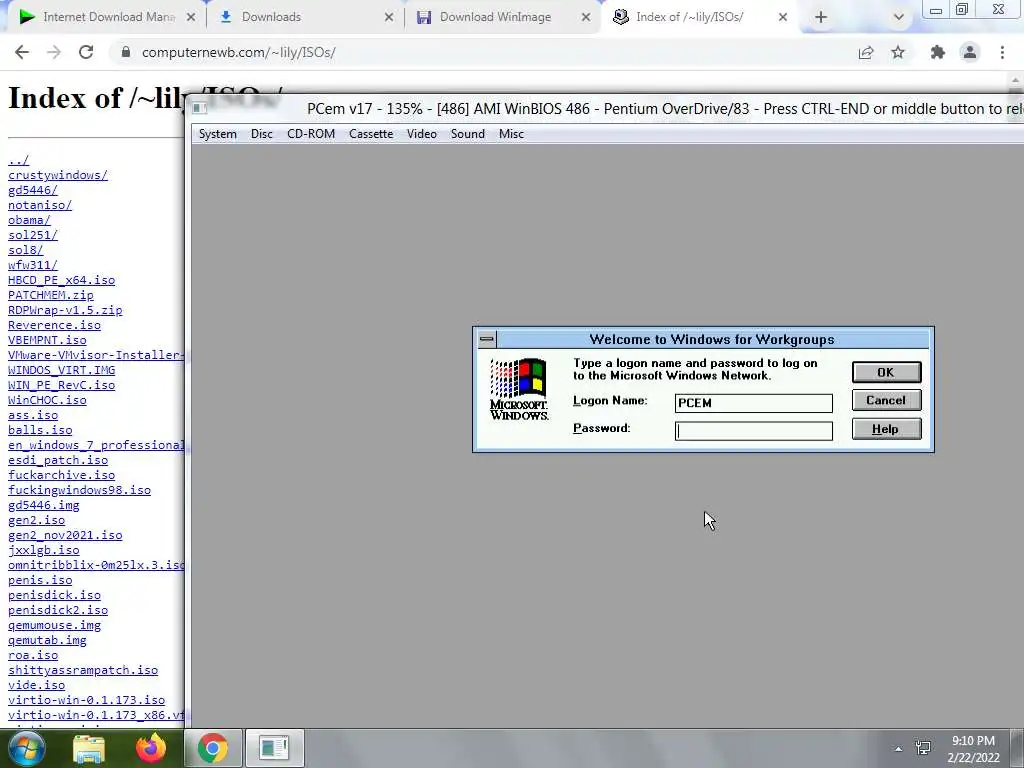The height and width of the screenshot is (768, 1024).
Task: Focus the address bar URL
Action: [x=238, y=52]
